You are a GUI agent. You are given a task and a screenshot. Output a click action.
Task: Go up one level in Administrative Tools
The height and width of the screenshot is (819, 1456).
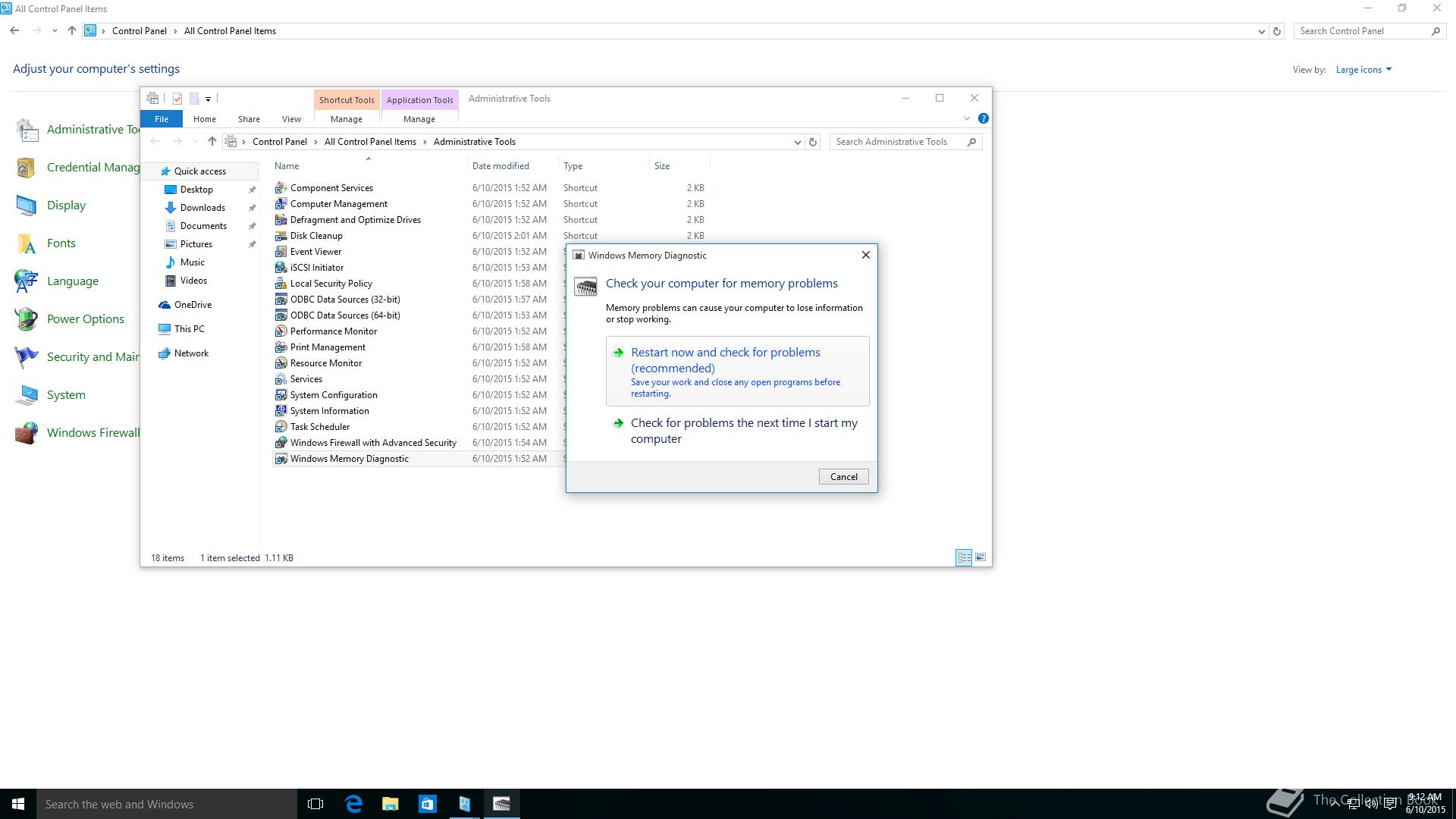[212, 142]
